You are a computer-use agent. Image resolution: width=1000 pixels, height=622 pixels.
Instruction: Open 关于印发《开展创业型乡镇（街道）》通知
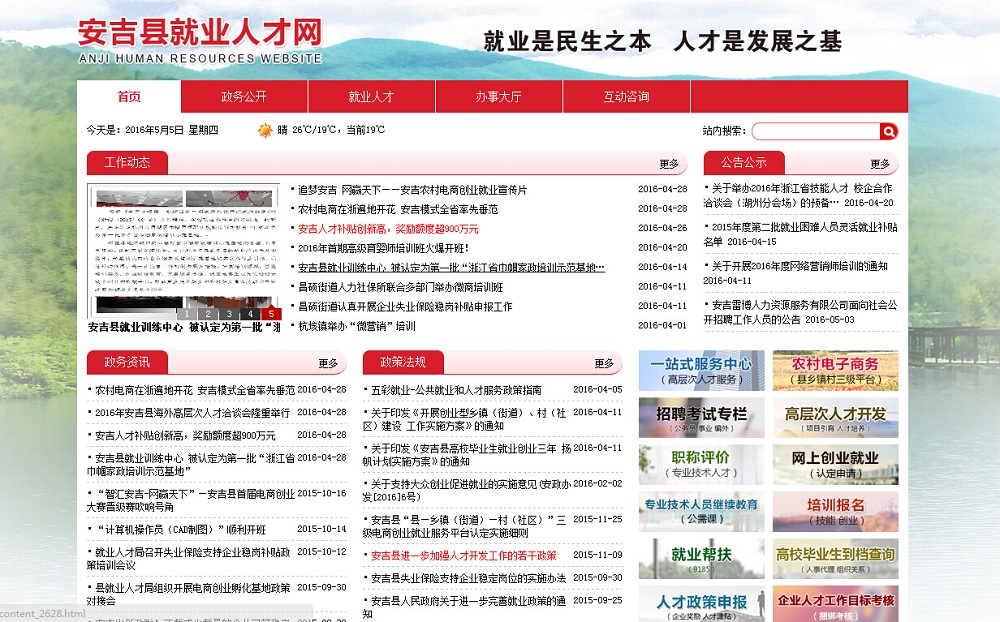[465, 419]
